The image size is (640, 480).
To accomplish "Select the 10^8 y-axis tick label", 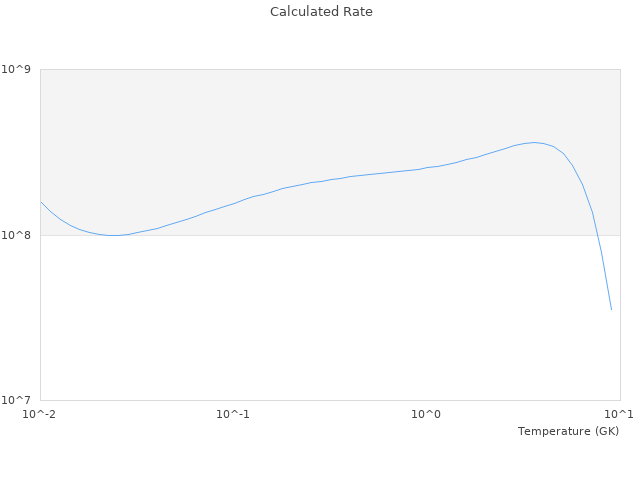I will click(x=19, y=235).
